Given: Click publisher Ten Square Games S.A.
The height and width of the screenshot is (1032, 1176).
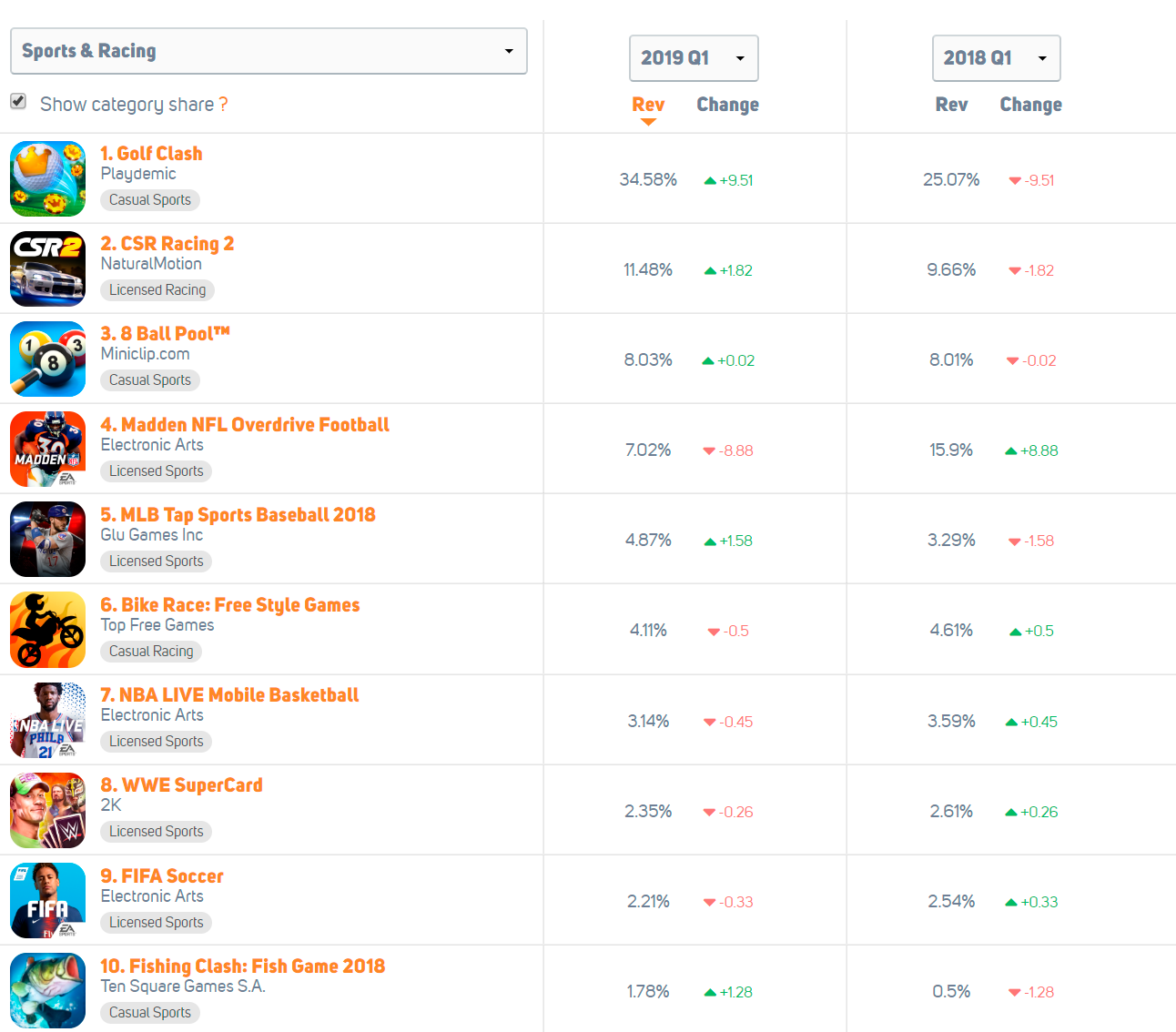Looking at the screenshot, I should (x=183, y=986).
